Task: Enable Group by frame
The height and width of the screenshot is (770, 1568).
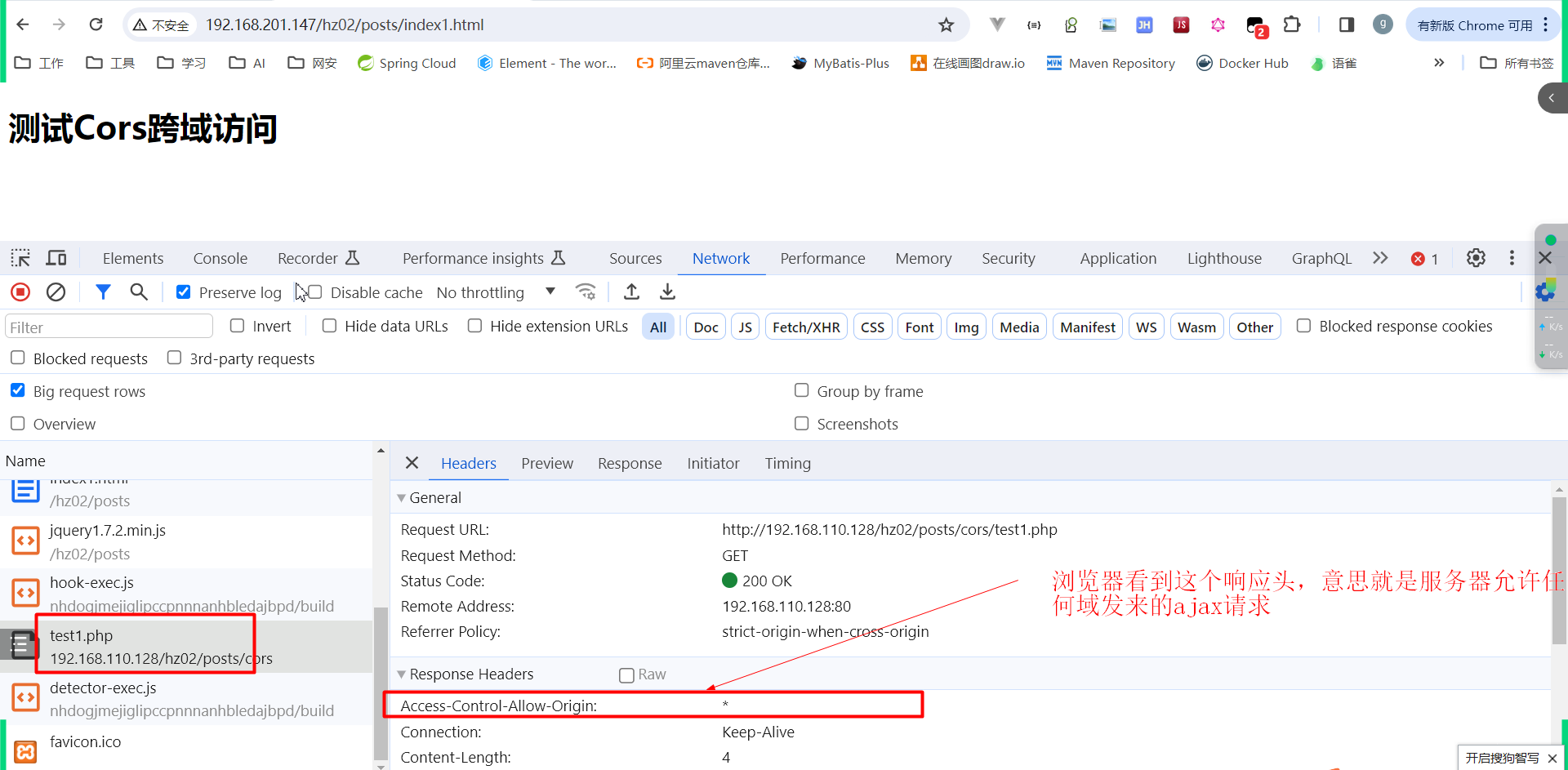Action: pos(802,390)
